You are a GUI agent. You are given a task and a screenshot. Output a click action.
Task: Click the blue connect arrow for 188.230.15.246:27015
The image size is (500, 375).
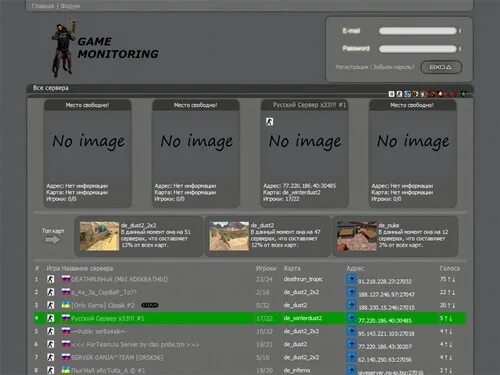[351, 304]
